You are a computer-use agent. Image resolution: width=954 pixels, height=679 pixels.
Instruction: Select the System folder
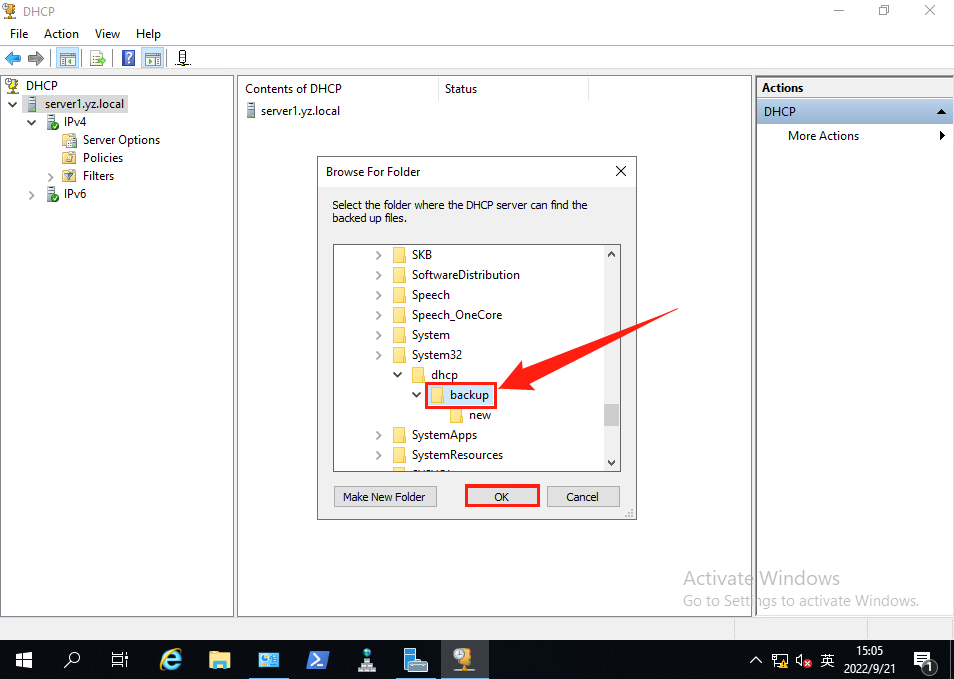[430, 335]
